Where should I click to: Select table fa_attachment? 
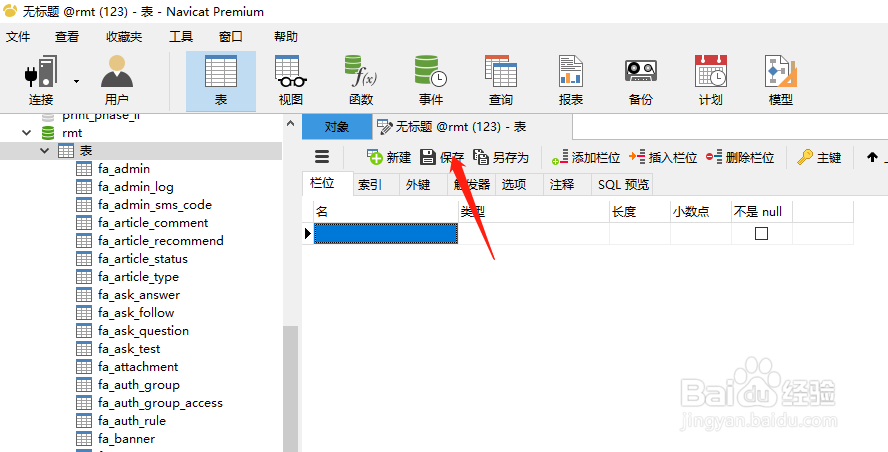click(x=138, y=366)
